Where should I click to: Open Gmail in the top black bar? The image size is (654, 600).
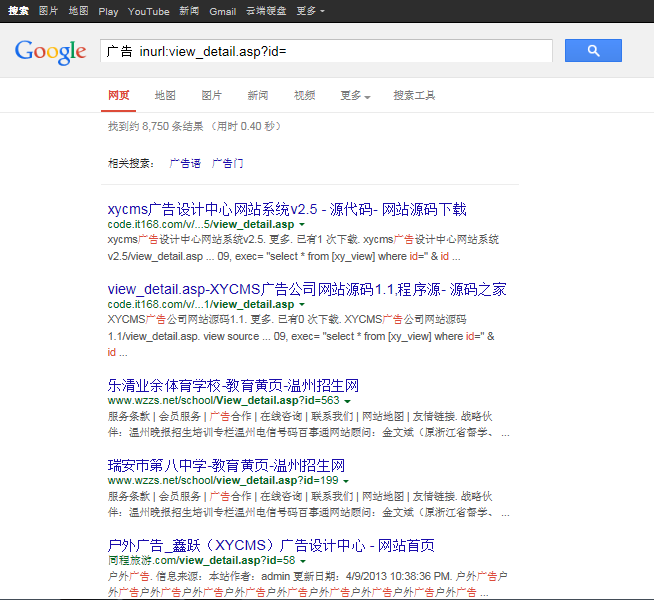click(223, 12)
